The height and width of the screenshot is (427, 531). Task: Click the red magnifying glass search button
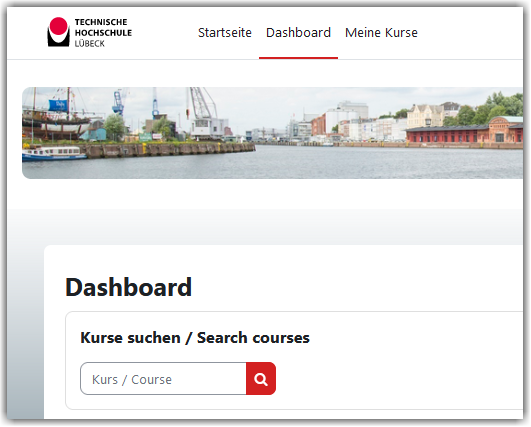[x=261, y=379]
